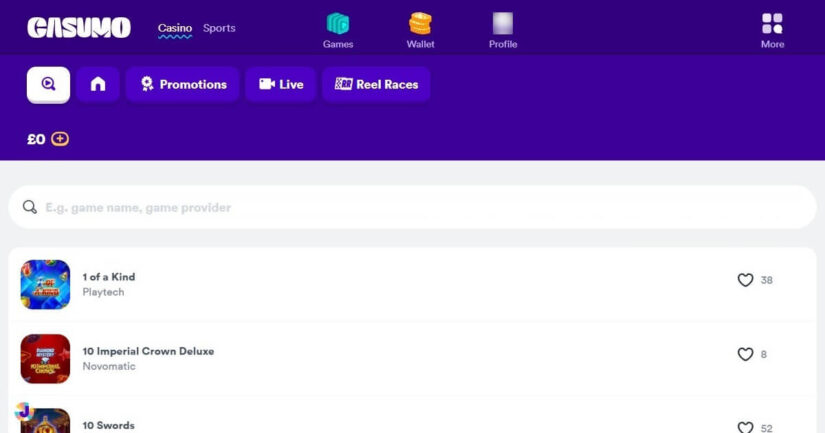Open the More menu grid icon
Viewport: 825px width, 433px height.
(x=772, y=24)
